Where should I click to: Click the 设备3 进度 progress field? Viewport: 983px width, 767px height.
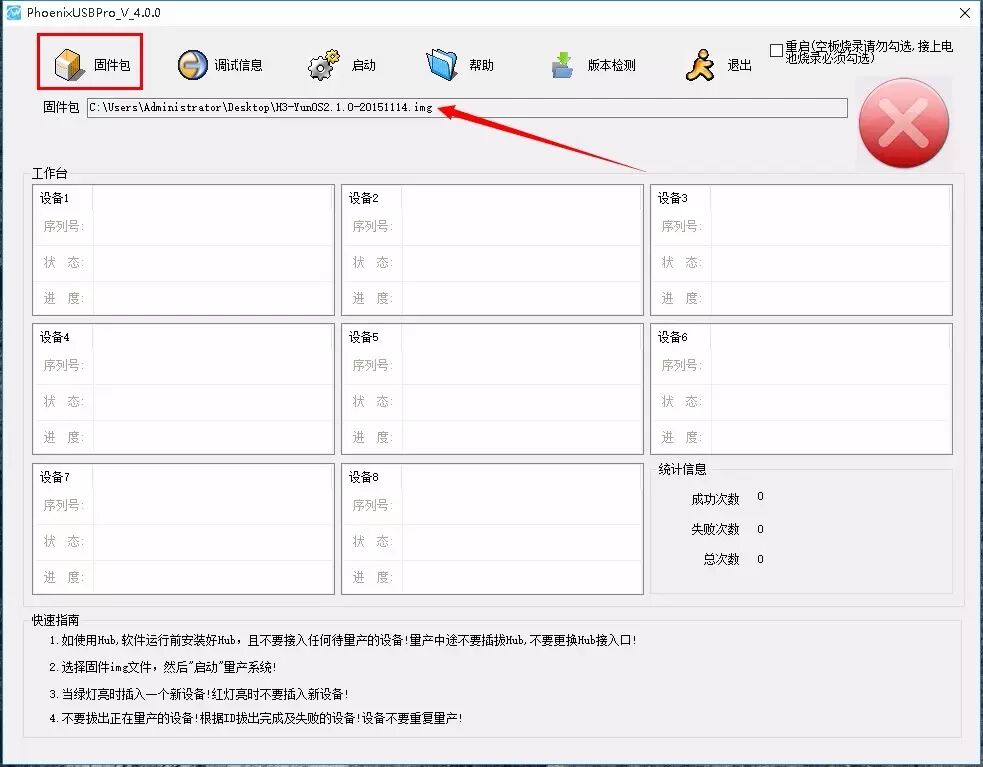(830, 298)
